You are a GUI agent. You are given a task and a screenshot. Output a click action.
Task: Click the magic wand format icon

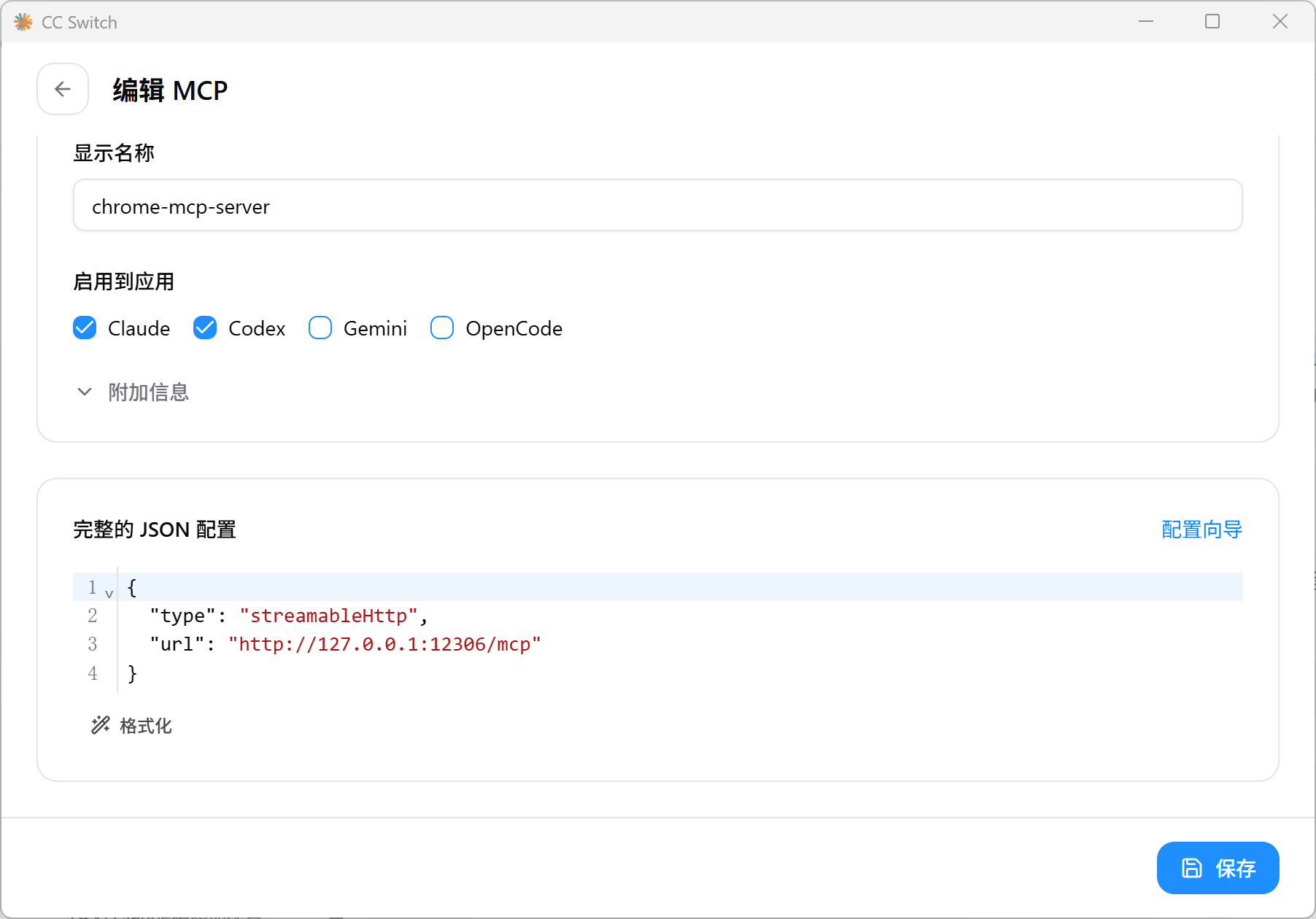click(x=101, y=725)
